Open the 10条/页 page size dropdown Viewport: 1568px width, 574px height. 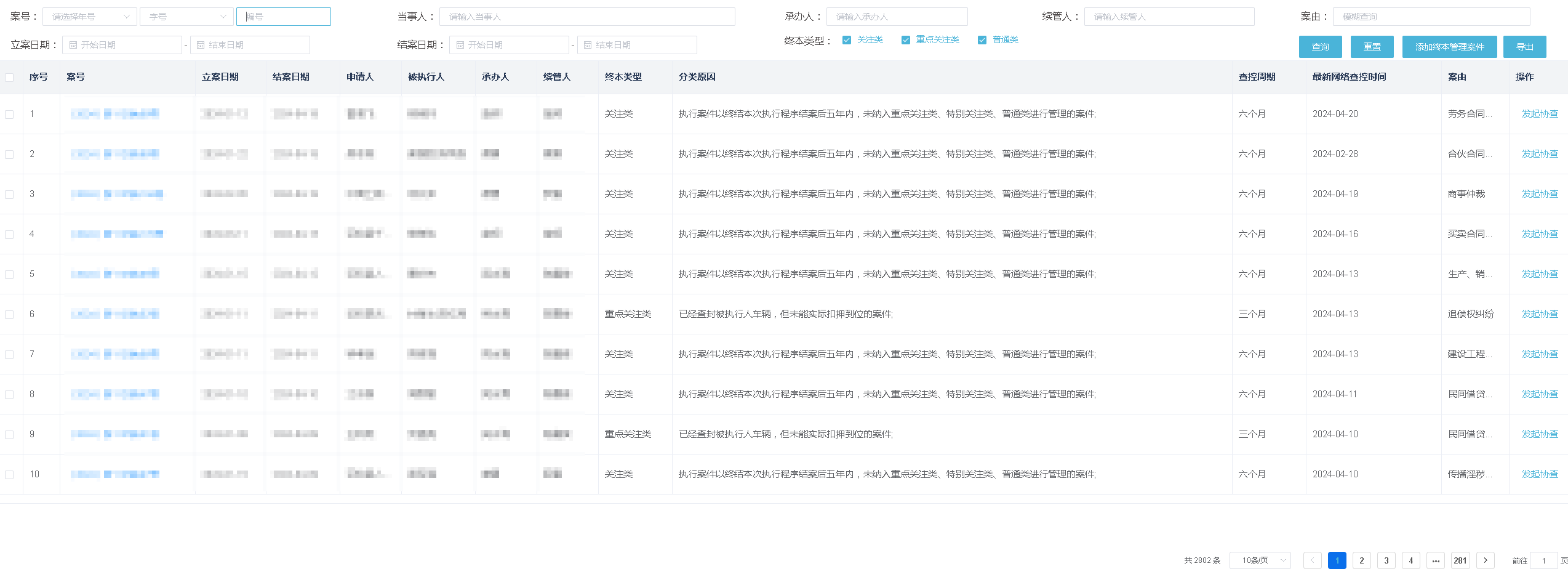coord(1260,560)
